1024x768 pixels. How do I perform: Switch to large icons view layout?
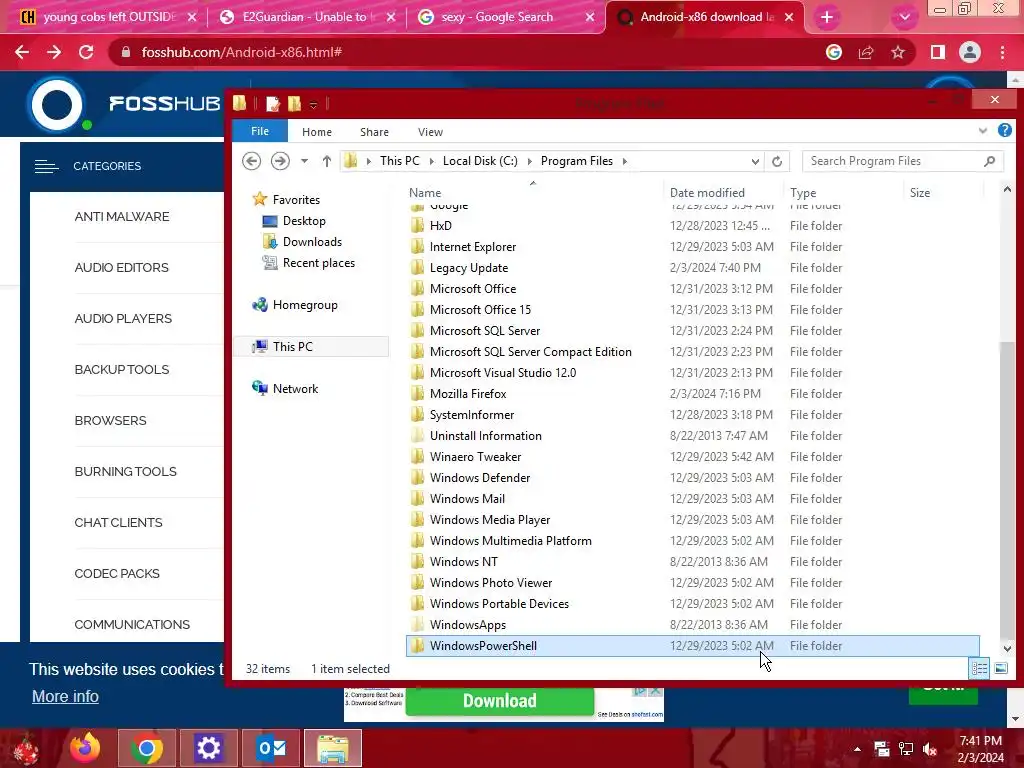1000,668
